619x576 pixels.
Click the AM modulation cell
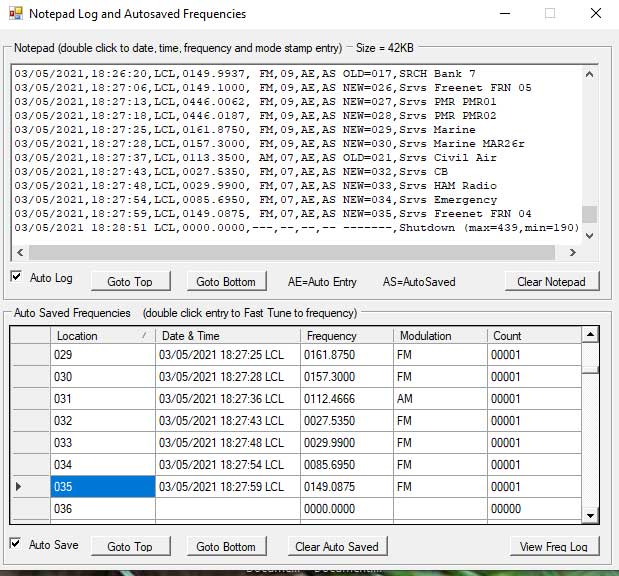click(x=441, y=399)
